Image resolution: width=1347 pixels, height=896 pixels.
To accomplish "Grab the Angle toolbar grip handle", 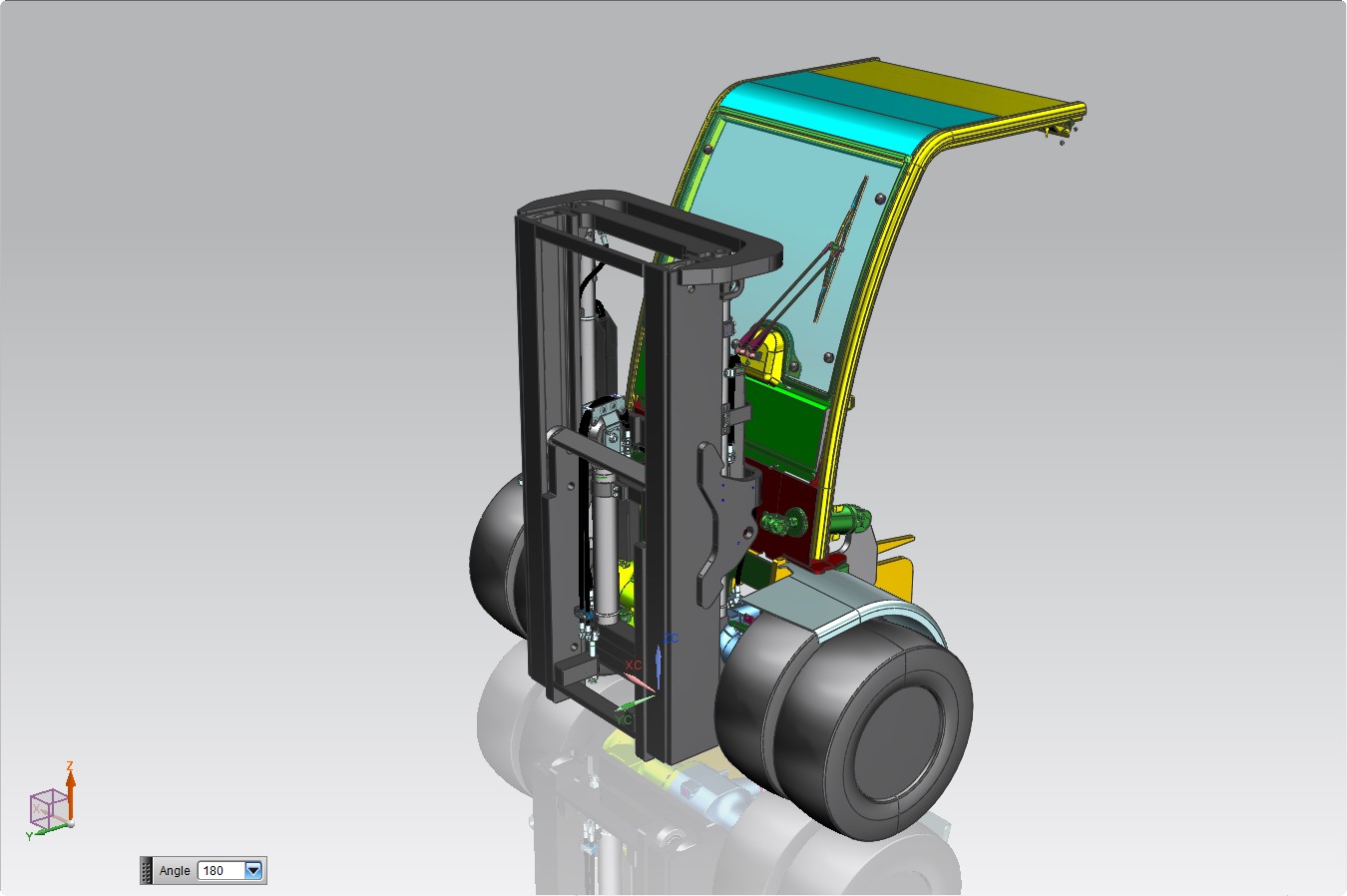I will tap(146, 870).
